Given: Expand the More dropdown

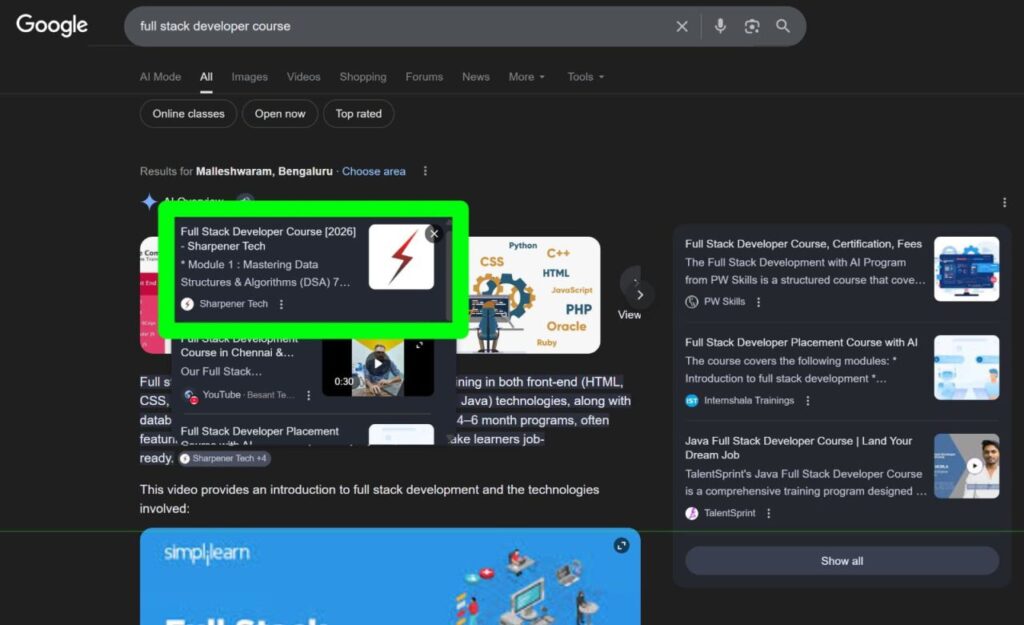Looking at the screenshot, I should pyautogui.click(x=526, y=76).
